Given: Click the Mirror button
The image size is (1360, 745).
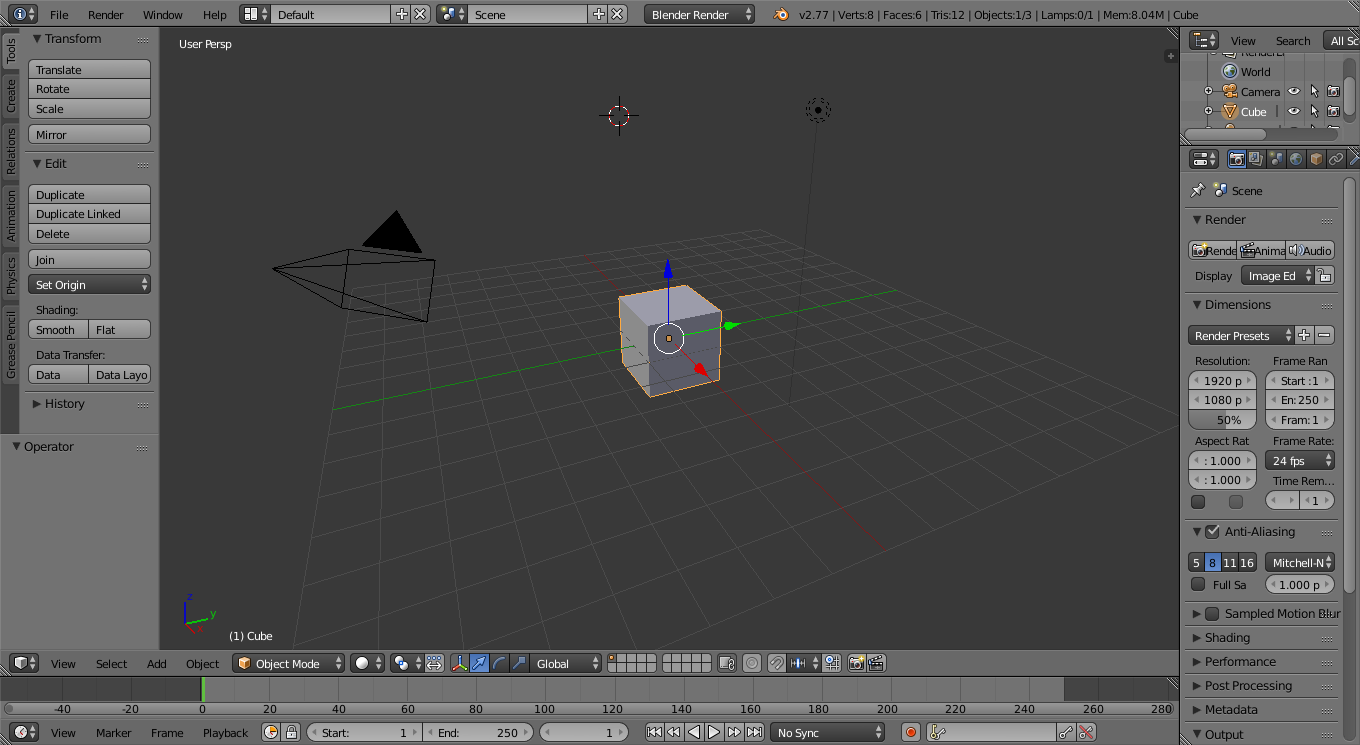Looking at the screenshot, I should coord(89,134).
